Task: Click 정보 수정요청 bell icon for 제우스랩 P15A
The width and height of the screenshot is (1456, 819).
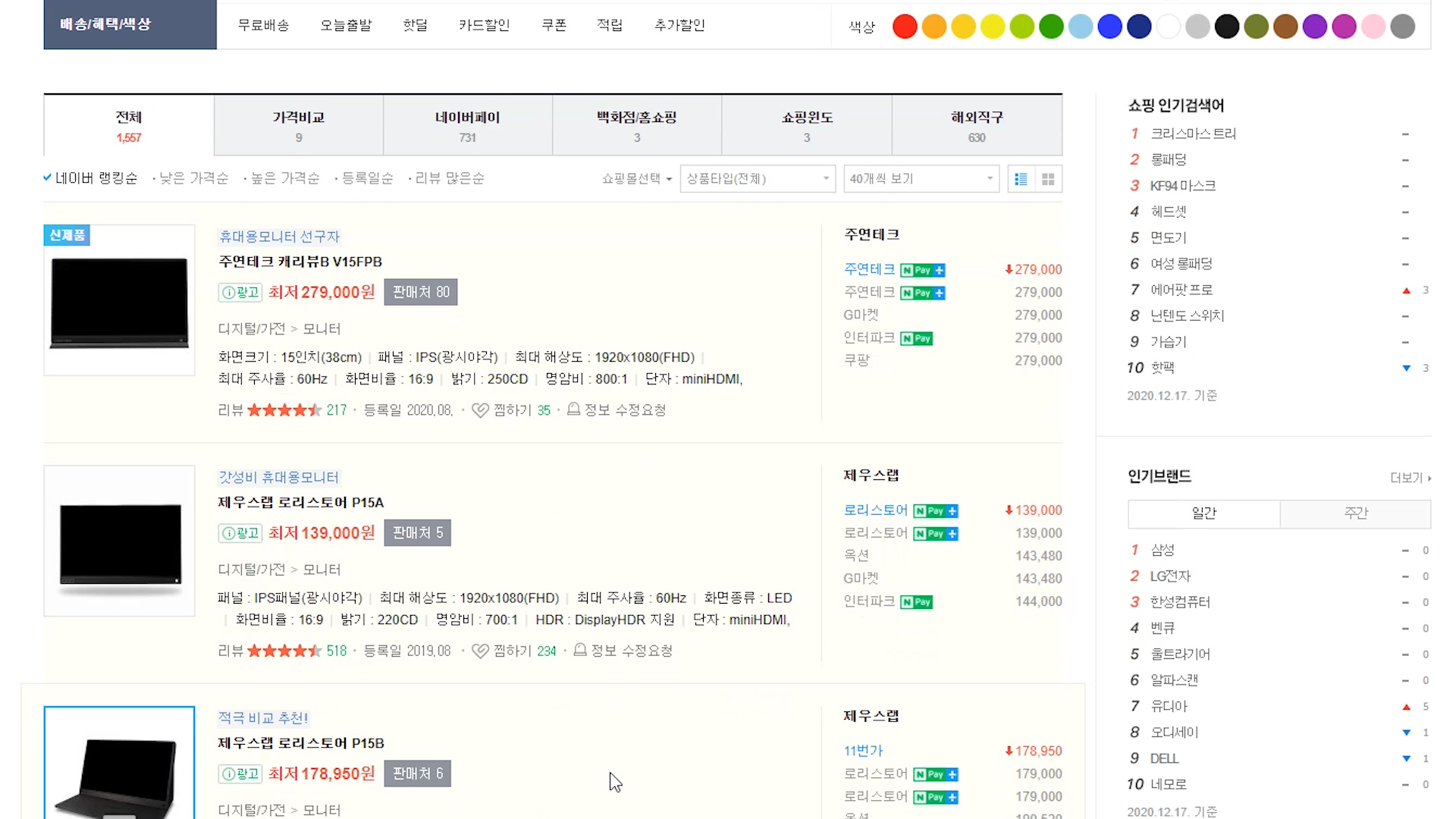Action: [x=580, y=651]
